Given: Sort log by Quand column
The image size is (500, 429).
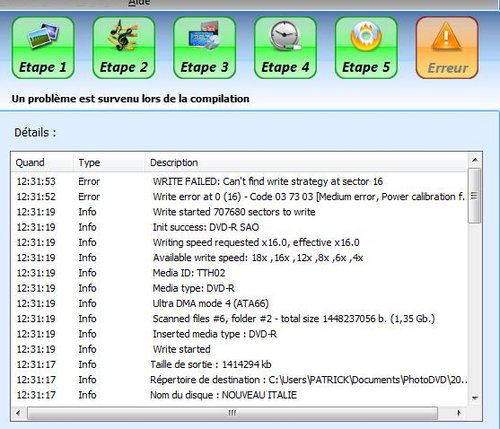Looking at the screenshot, I should [42, 163].
